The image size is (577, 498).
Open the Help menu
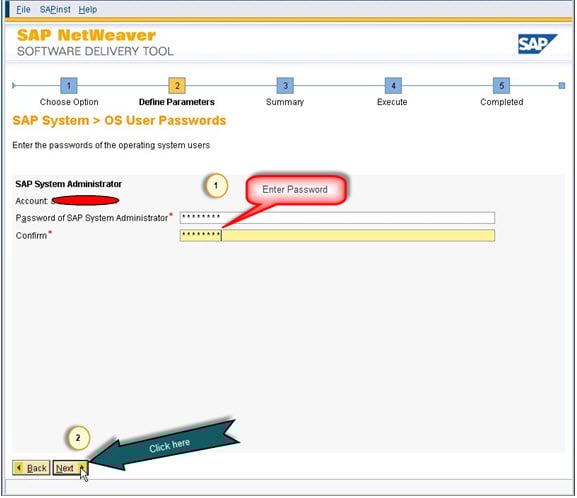pos(88,10)
